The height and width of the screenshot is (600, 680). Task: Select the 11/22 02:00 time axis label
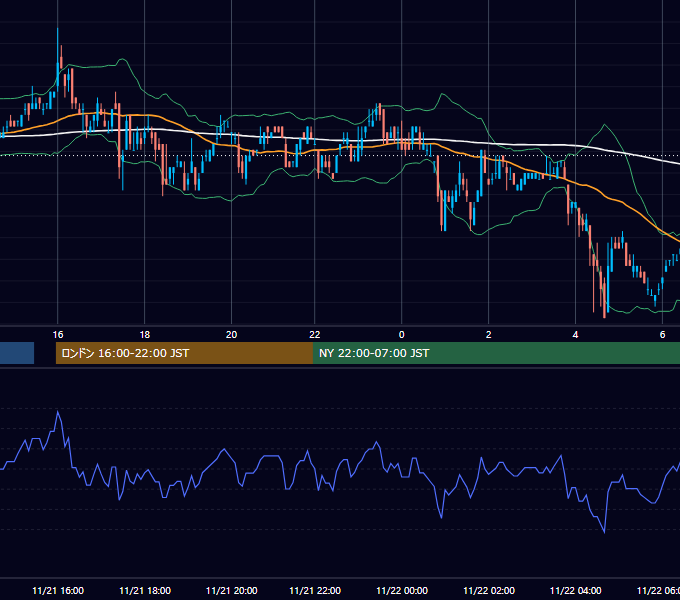pyautogui.click(x=489, y=590)
